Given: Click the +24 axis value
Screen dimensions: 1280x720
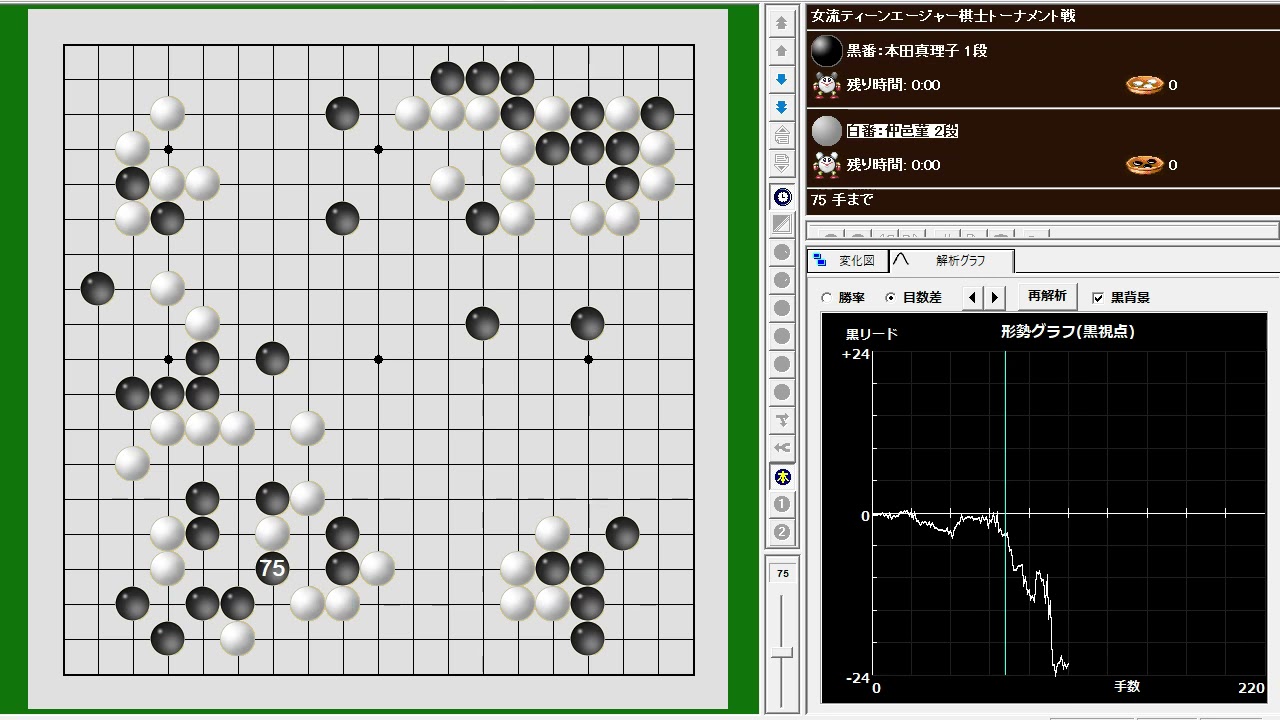Looking at the screenshot, I should (x=856, y=354).
